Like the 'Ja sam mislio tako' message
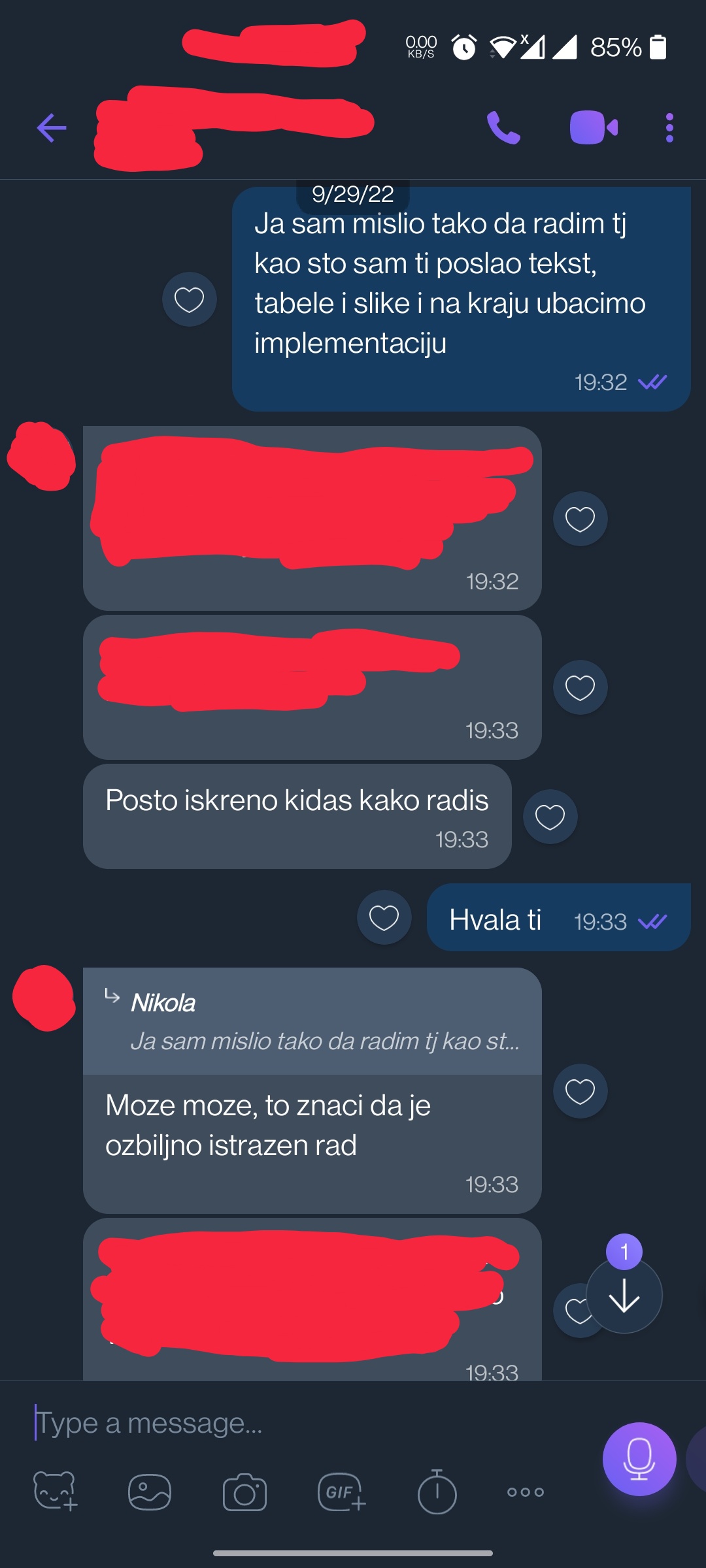 [190, 299]
